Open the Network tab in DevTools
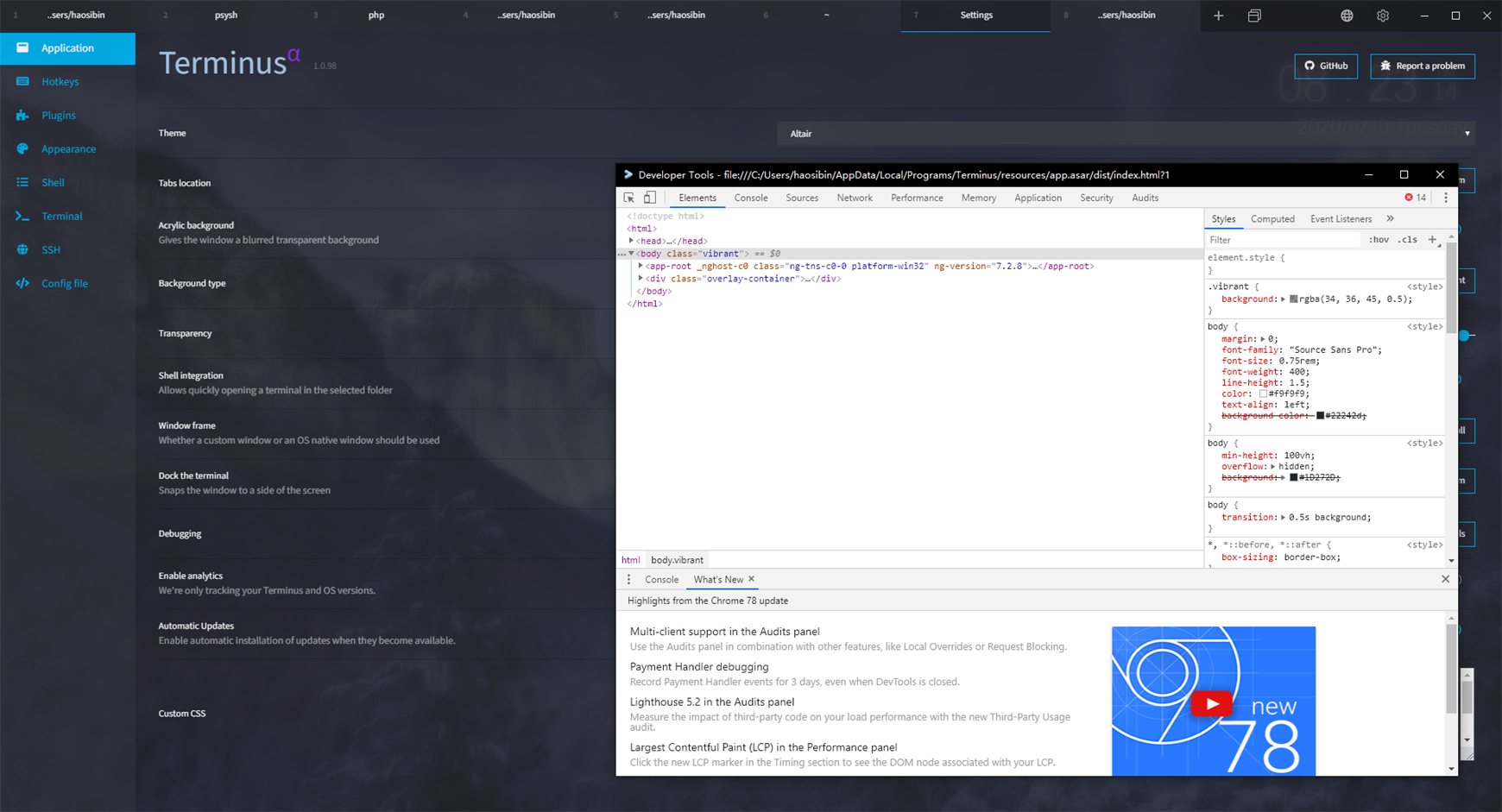This screenshot has width=1502, height=812. pyautogui.click(x=855, y=198)
